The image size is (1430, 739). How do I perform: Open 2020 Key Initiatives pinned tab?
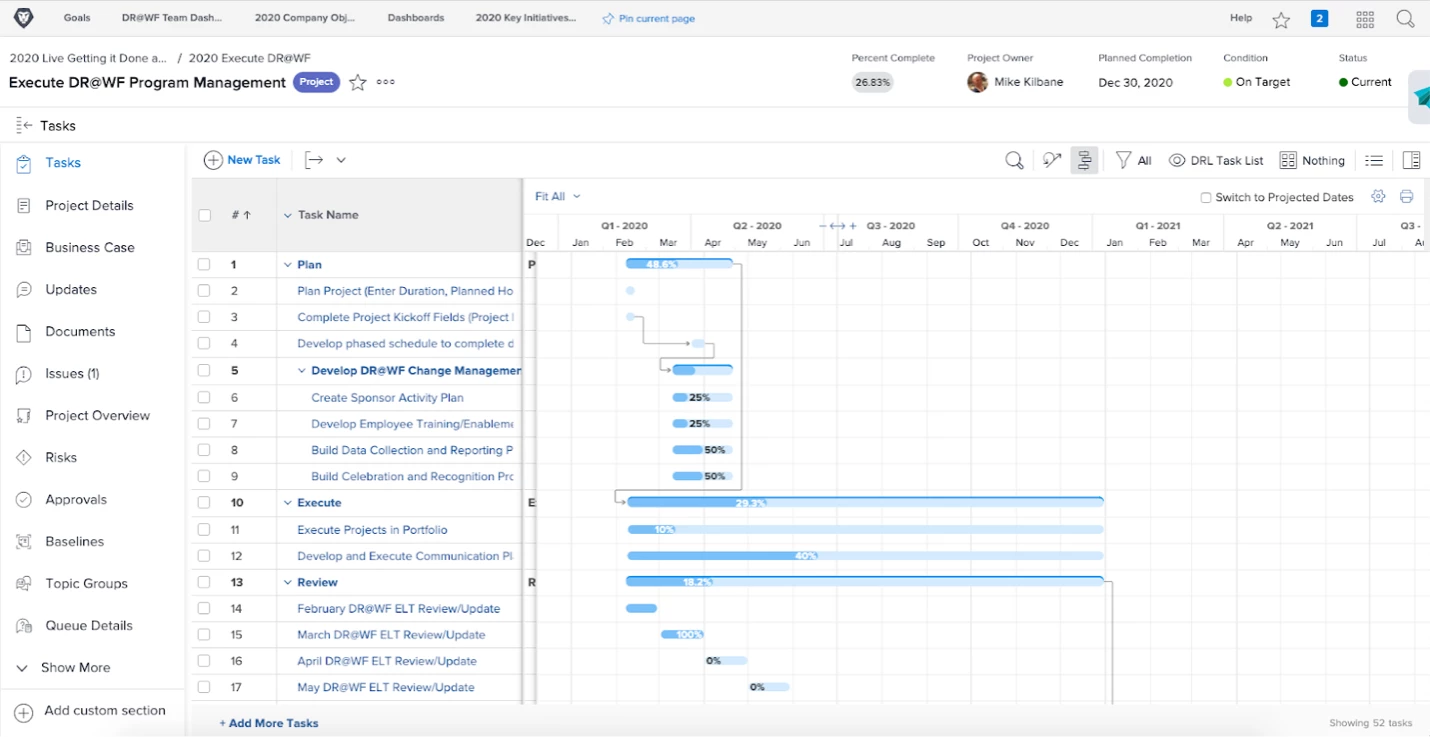pos(526,18)
